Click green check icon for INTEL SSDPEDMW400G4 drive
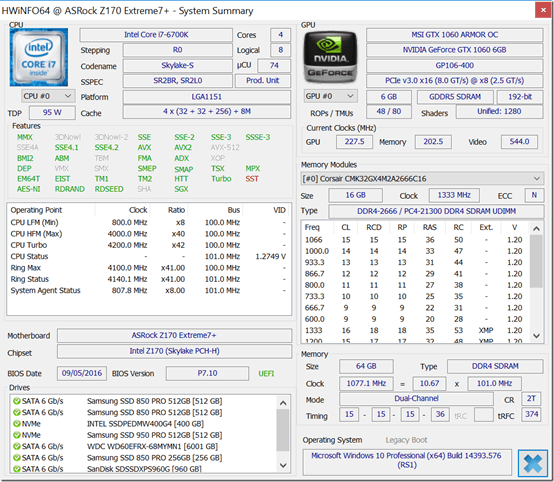The image size is (554, 482). point(16,424)
